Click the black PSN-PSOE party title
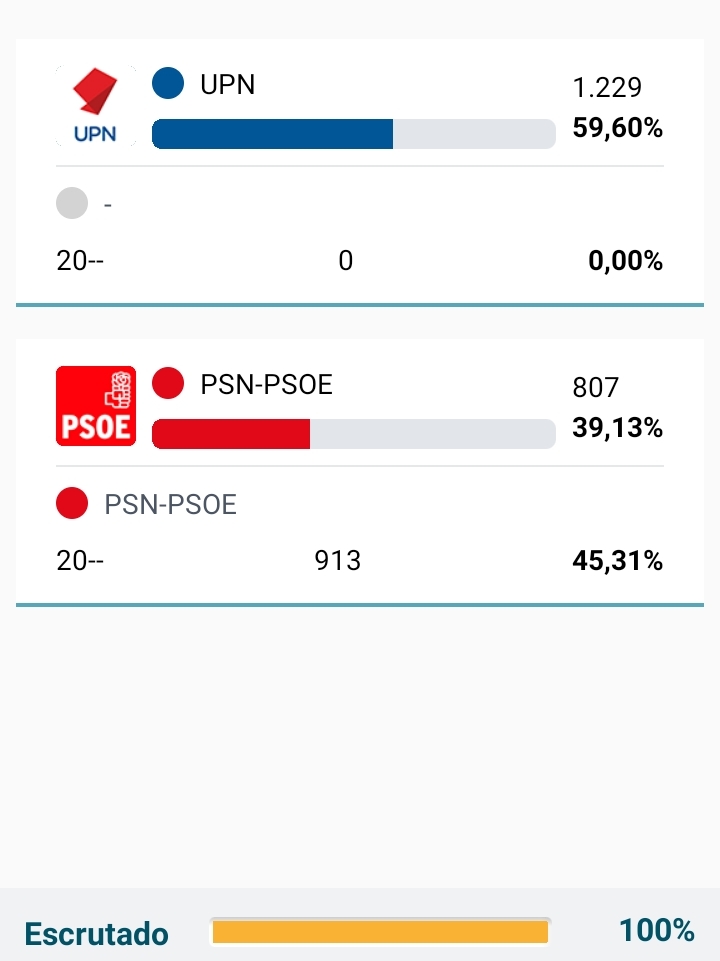 tap(266, 384)
